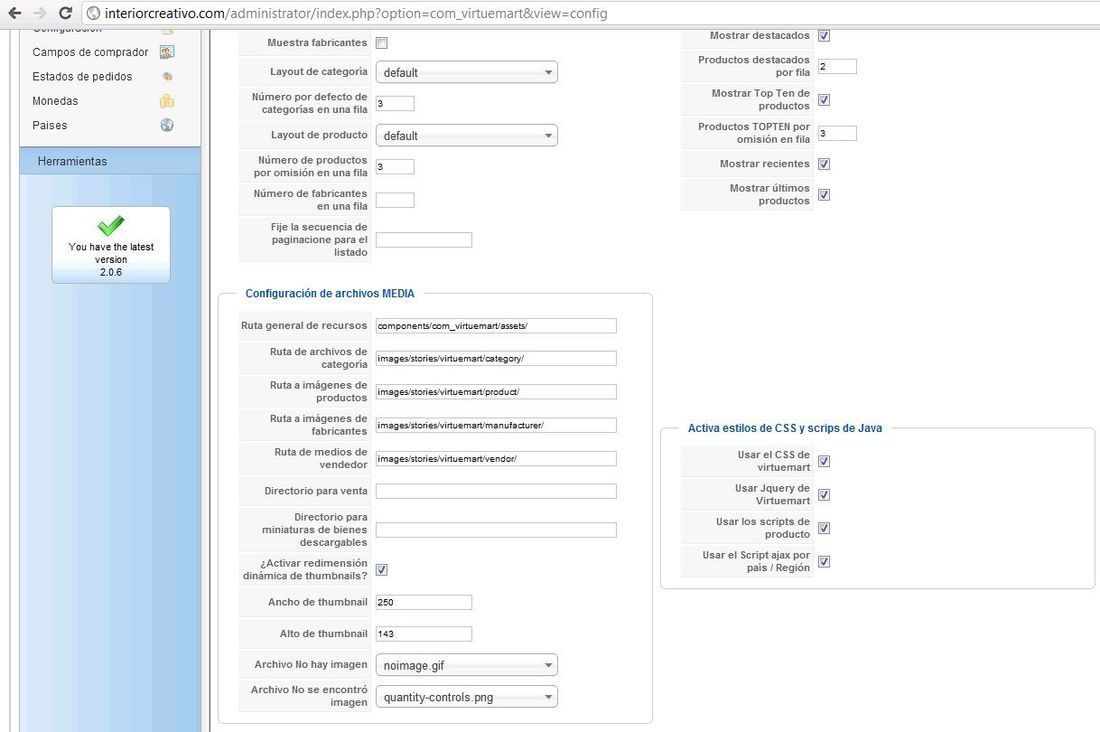This screenshot has height=732, width=1100.
Task: Click the site info icon in address bar
Action: [93, 13]
